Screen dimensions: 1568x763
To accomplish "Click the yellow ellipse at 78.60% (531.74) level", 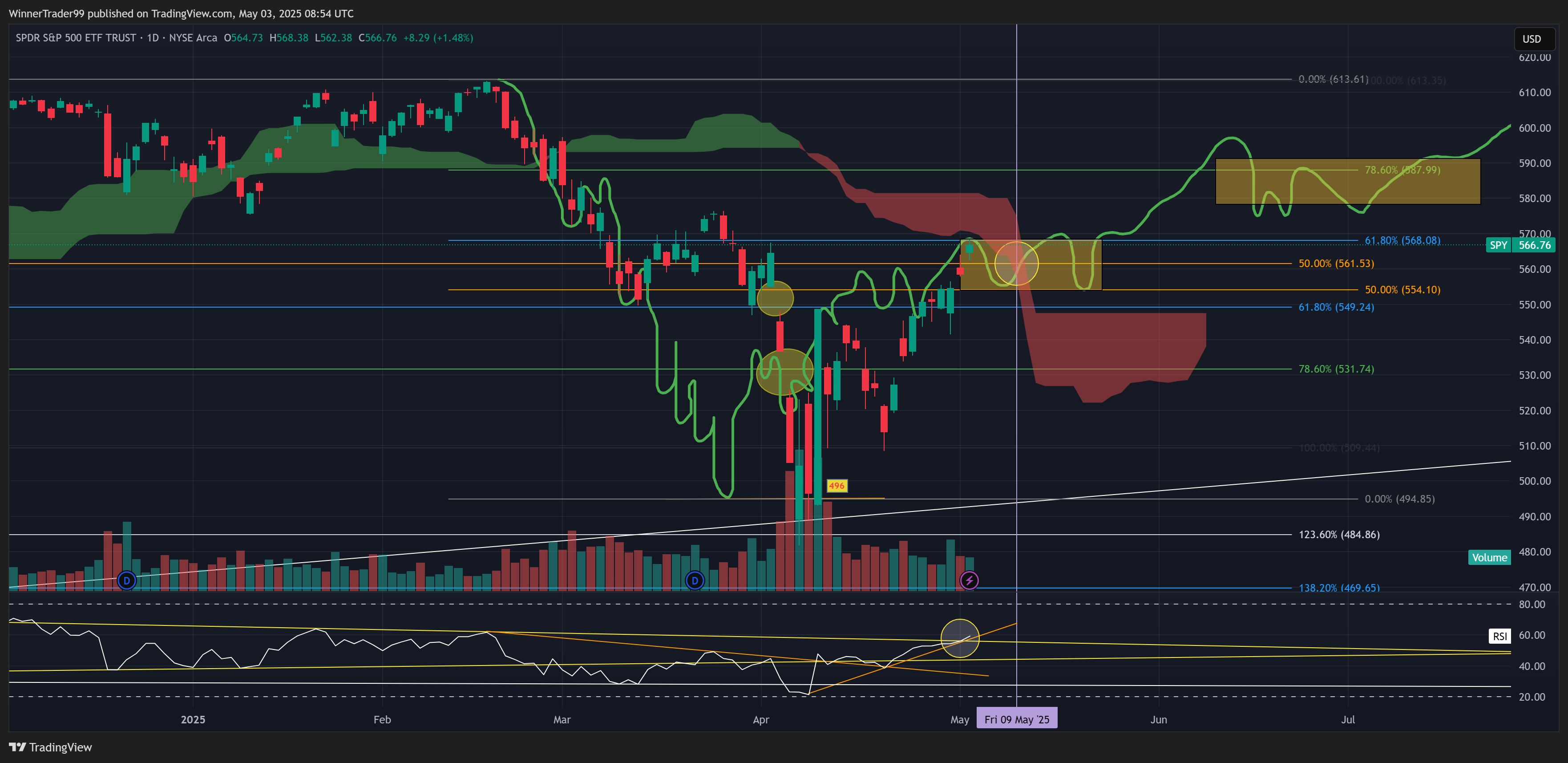I will click(x=784, y=371).
